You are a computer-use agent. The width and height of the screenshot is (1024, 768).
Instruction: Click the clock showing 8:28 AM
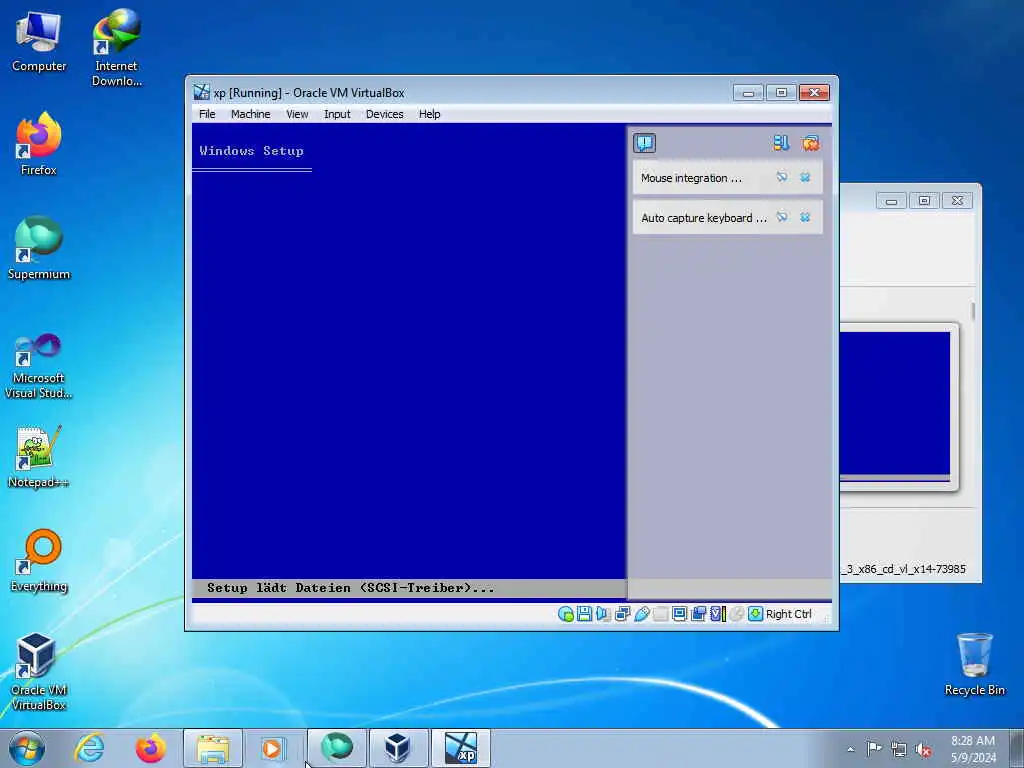click(x=973, y=749)
